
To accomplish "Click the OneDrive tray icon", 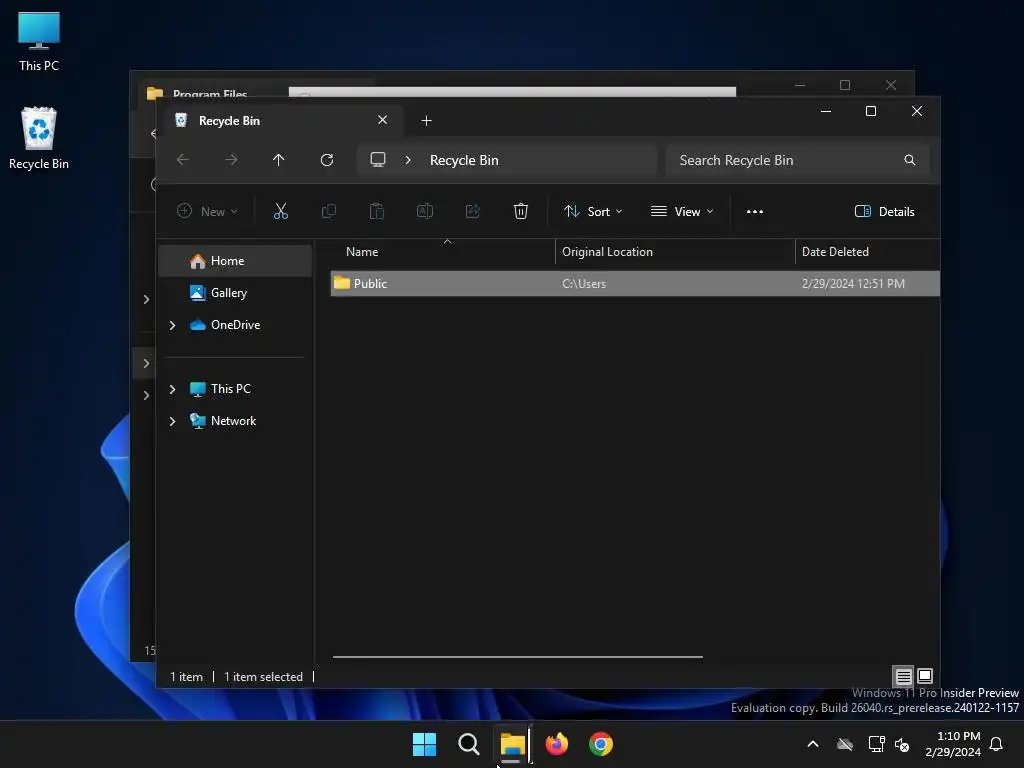I will click(845, 744).
